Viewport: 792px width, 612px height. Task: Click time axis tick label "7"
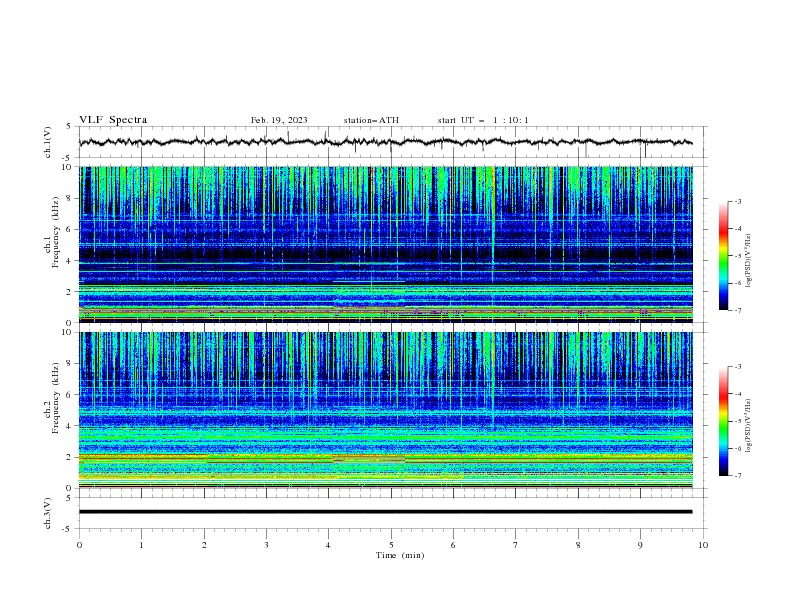pyautogui.click(x=516, y=545)
